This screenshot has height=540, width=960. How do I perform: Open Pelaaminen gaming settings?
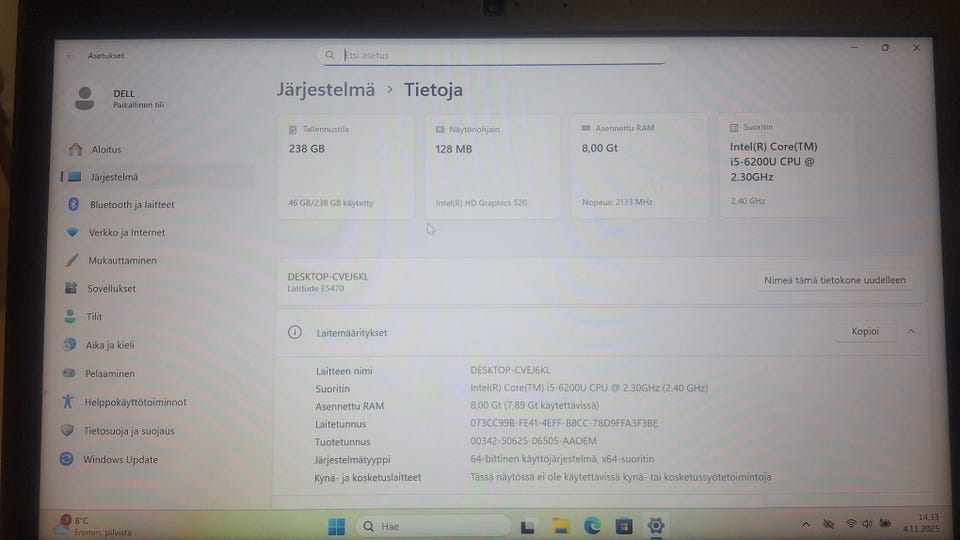(x=110, y=373)
